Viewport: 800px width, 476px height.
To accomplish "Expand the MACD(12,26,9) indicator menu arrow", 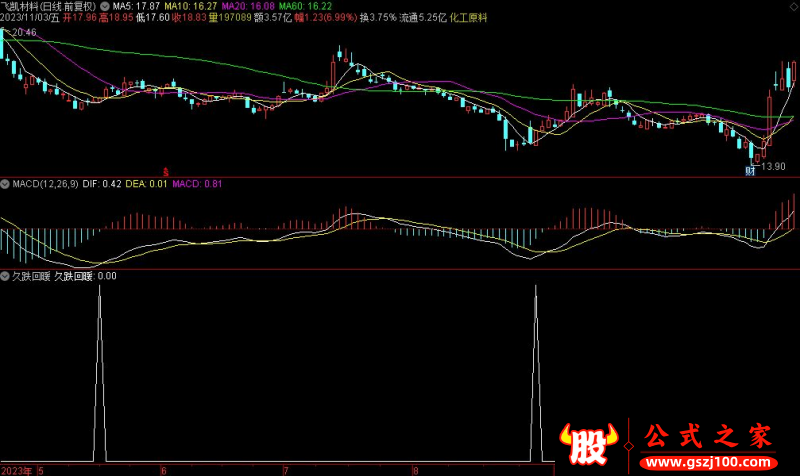I will pos(5,184).
